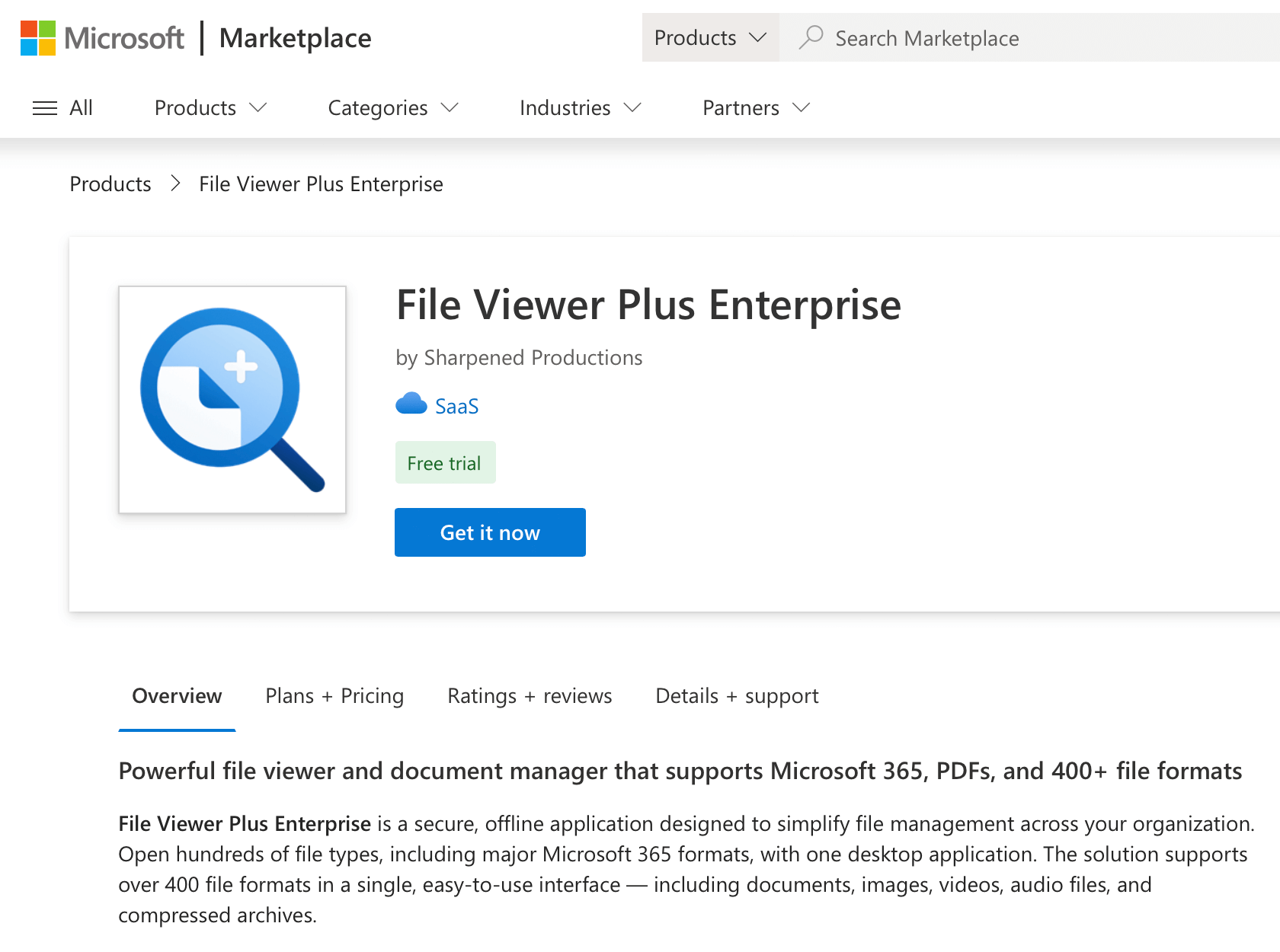Click File Viewer Plus Enterprise breadcrumb
The width and height of the screenshot is (1280, 952).
coord(321,184)
